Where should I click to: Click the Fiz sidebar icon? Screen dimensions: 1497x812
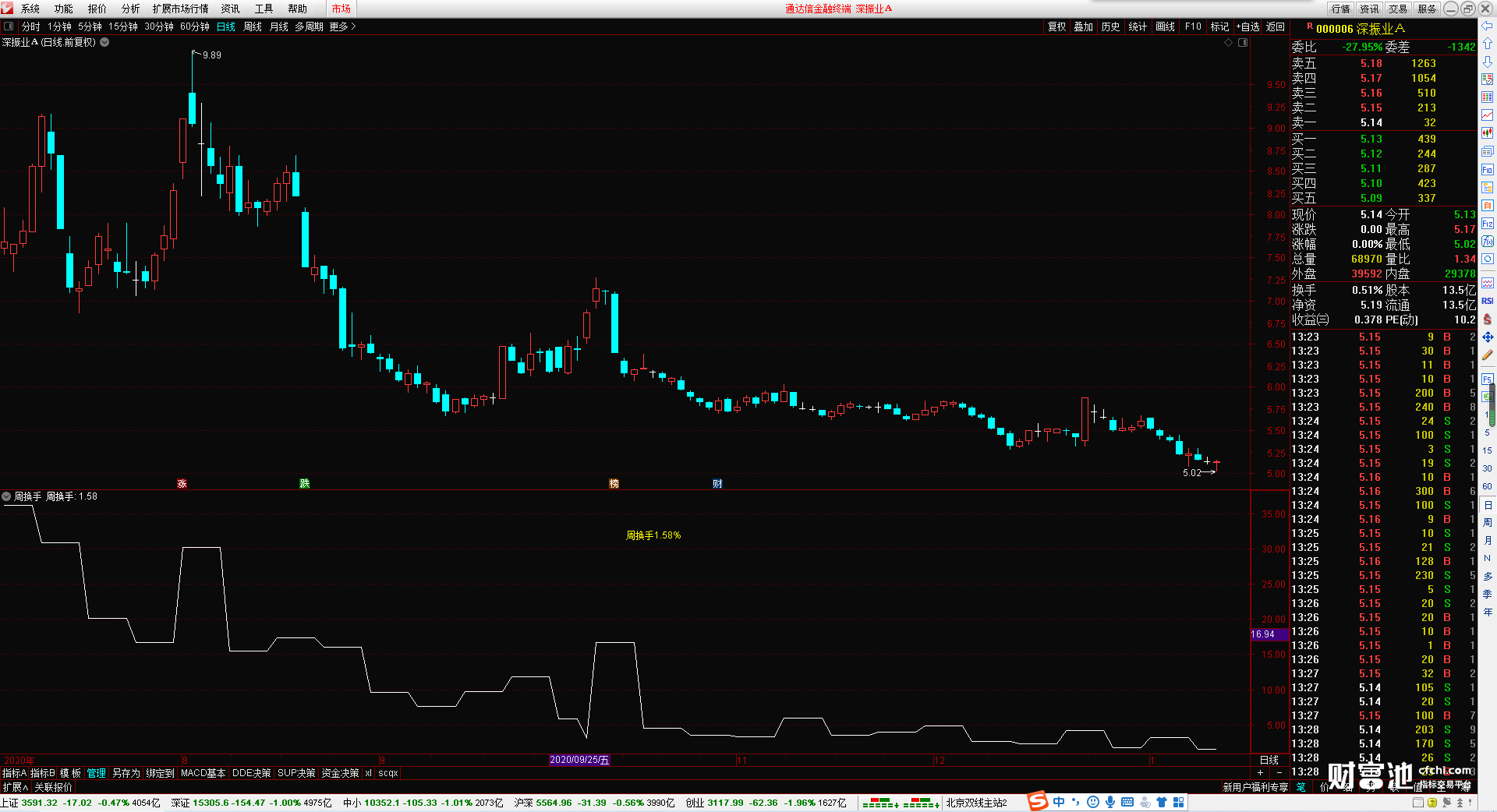pyautogui.click(x=1488, y=224)
